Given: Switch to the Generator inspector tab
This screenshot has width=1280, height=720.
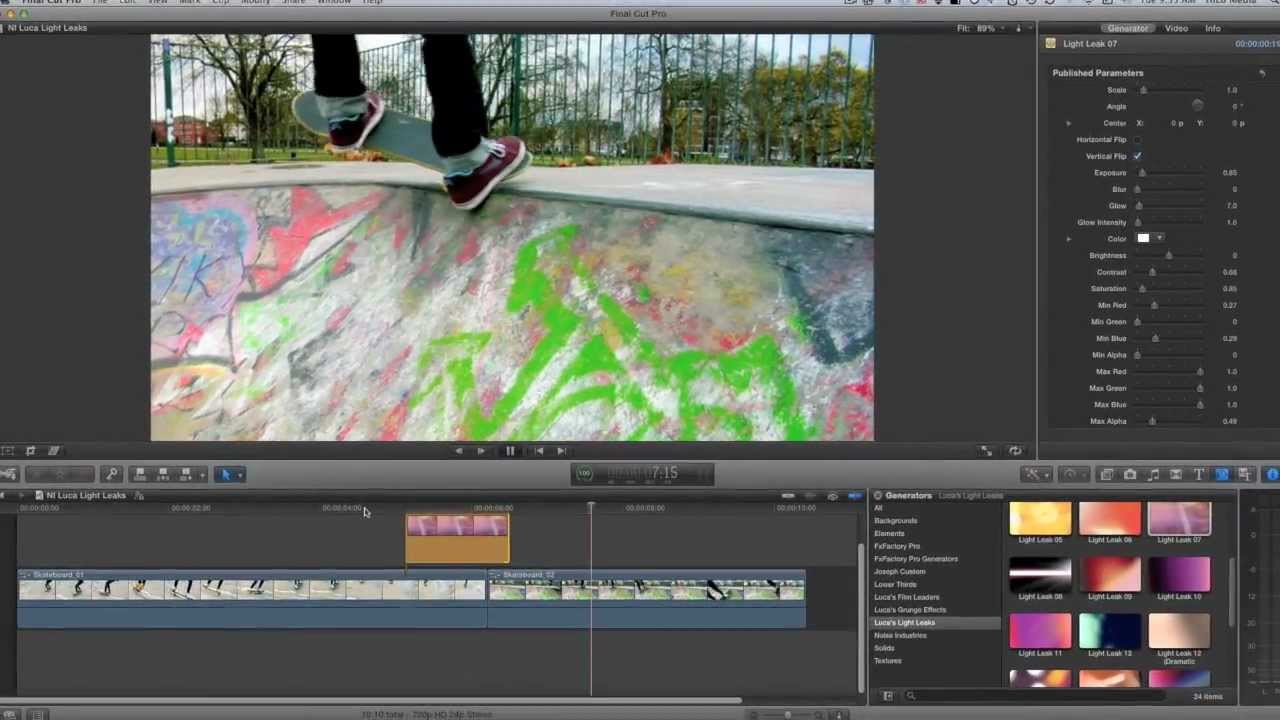Looking at the screenshot, I should coord(1127,28).
